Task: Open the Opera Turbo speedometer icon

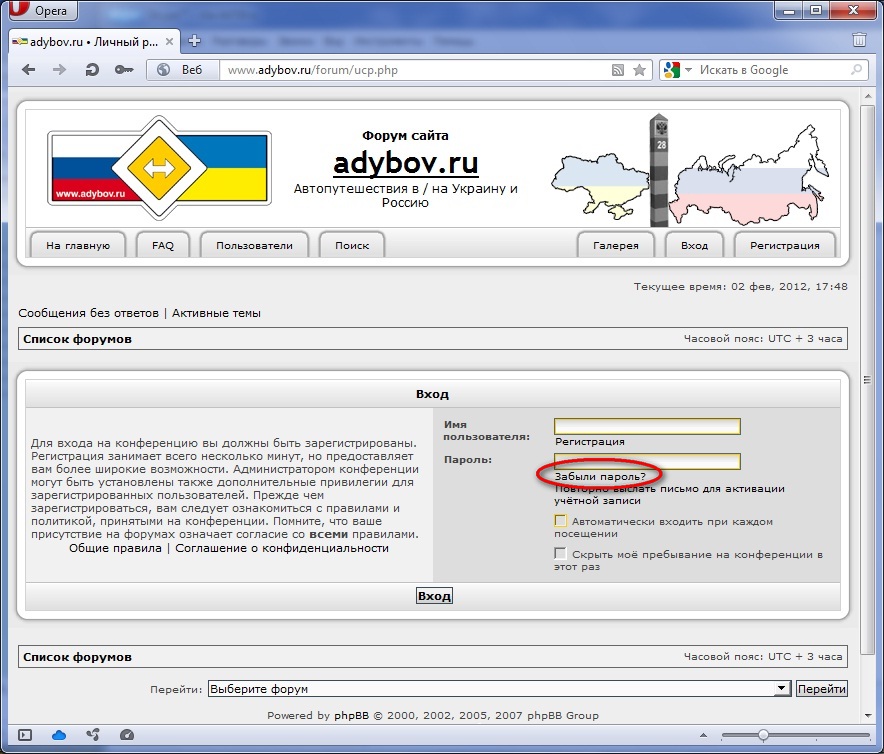Action: tap(126, 735)
